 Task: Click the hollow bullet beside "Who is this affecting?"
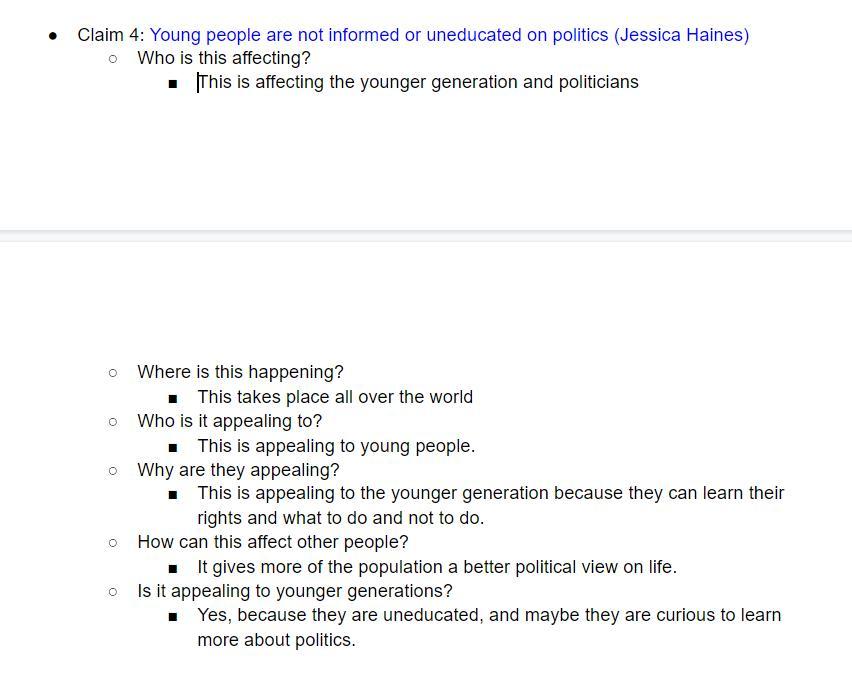[112, 59]
